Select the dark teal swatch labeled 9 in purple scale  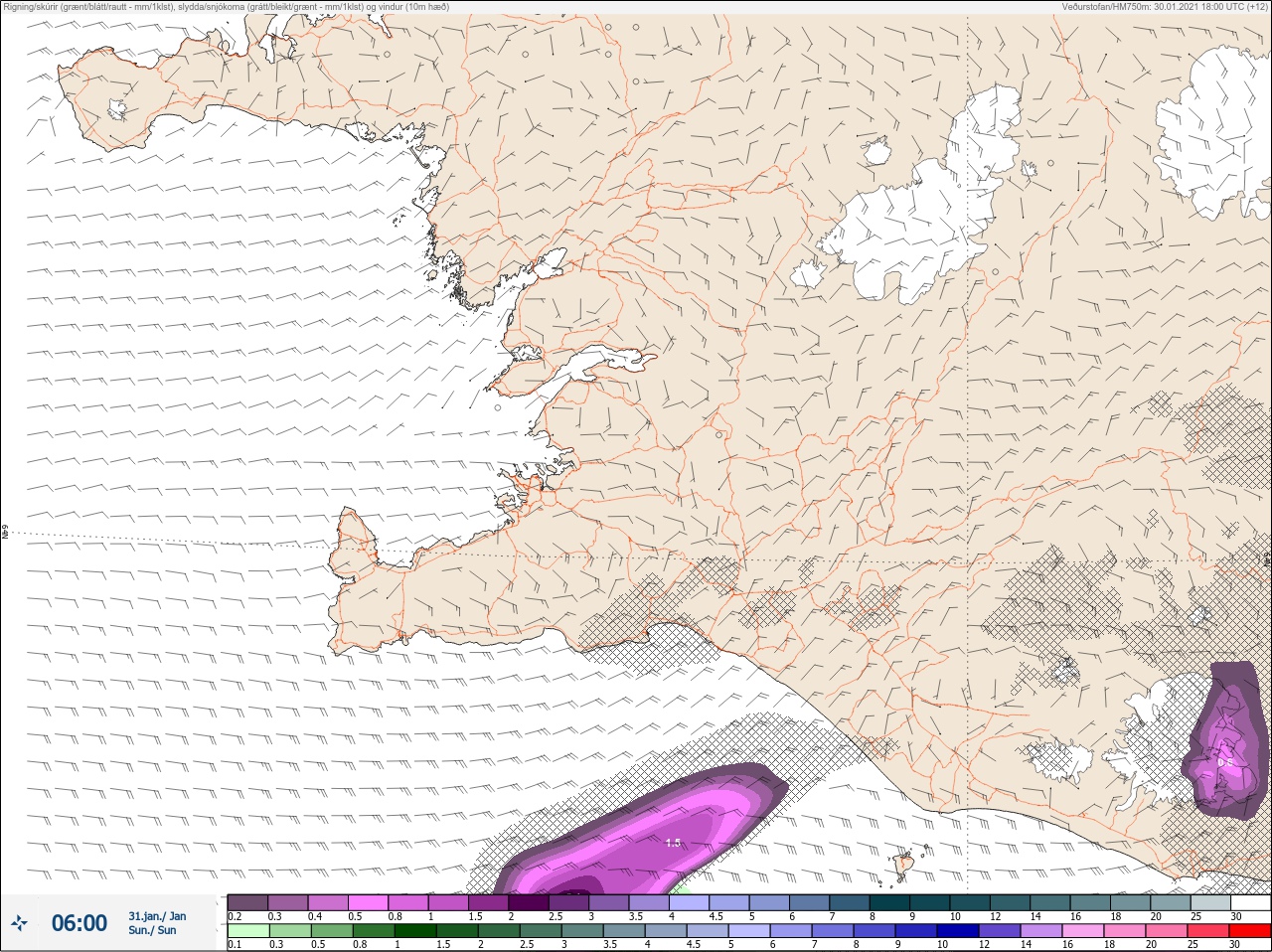coord(929,902)
